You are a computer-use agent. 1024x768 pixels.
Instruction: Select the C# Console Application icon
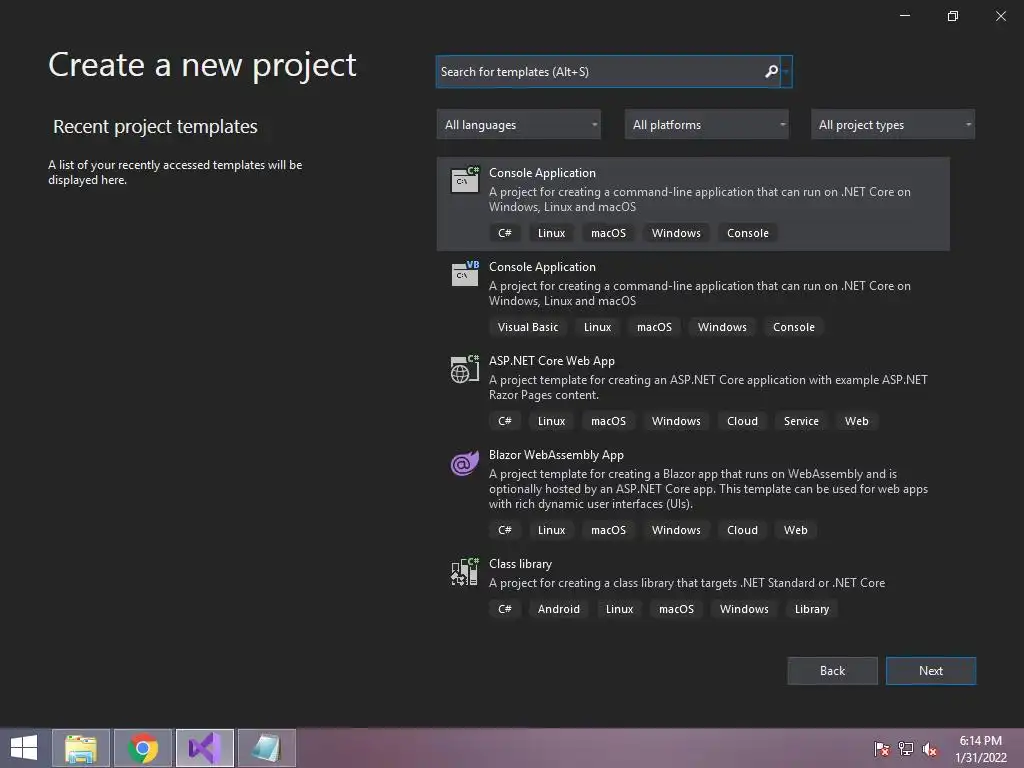click(464, 180)
